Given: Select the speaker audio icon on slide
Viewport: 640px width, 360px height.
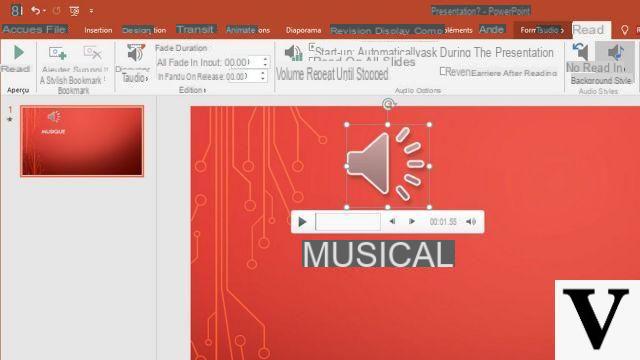Looking at the screenshot, I should click(x=387, y=166).
